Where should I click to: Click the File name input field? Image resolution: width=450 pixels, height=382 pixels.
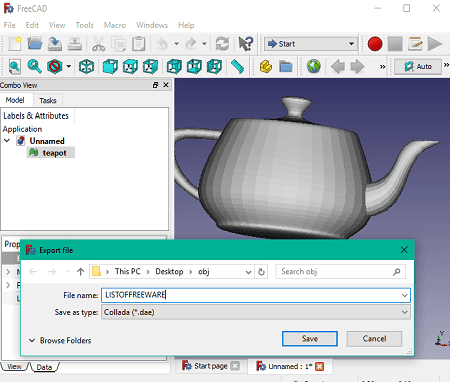[x=256, y=295]
